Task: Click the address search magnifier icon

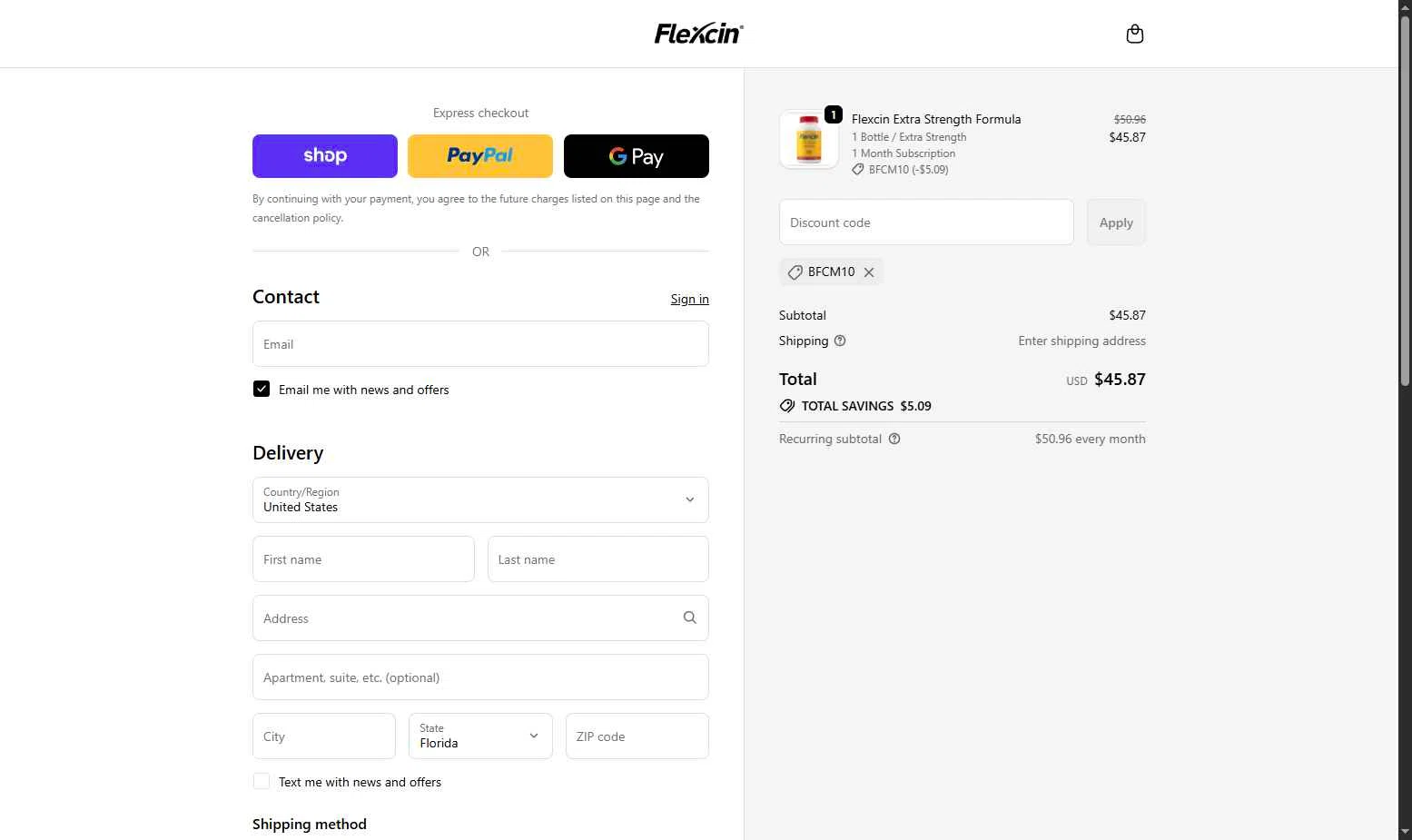Action: 690,618
